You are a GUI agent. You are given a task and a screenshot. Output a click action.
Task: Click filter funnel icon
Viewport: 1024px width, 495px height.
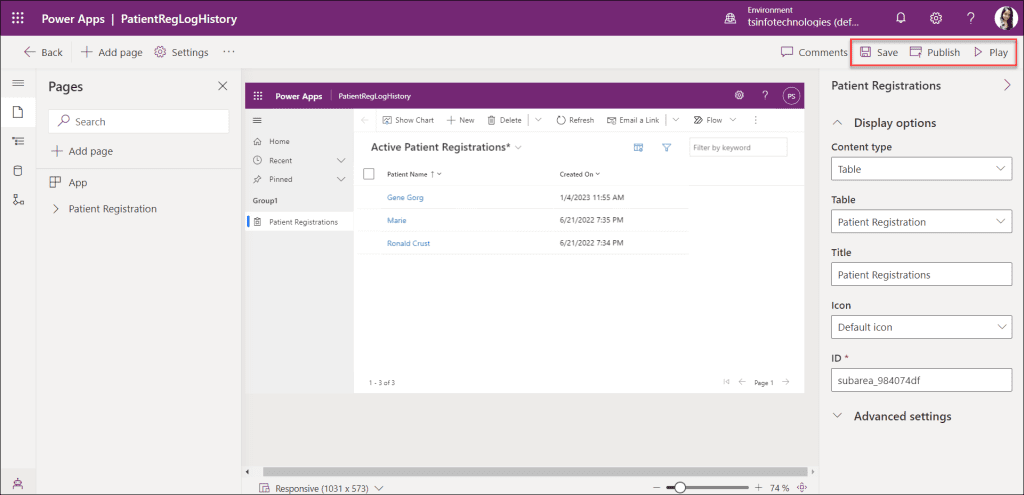tap(666, 148)
